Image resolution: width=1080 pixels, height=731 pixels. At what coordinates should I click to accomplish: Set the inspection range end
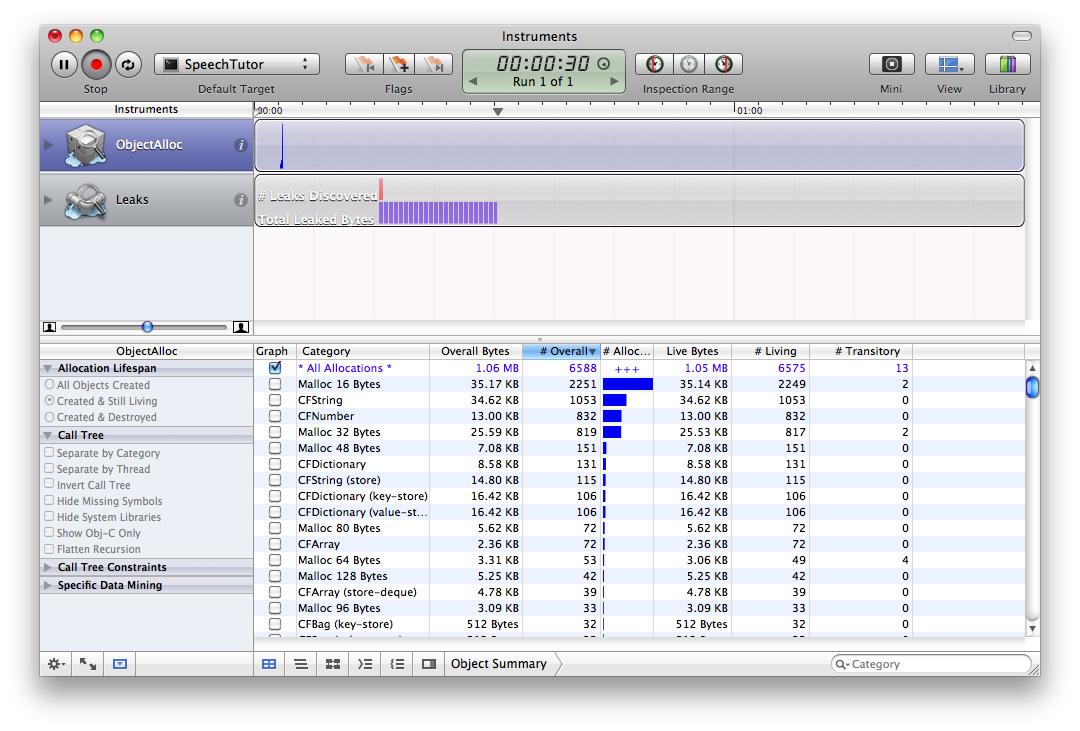723,64
